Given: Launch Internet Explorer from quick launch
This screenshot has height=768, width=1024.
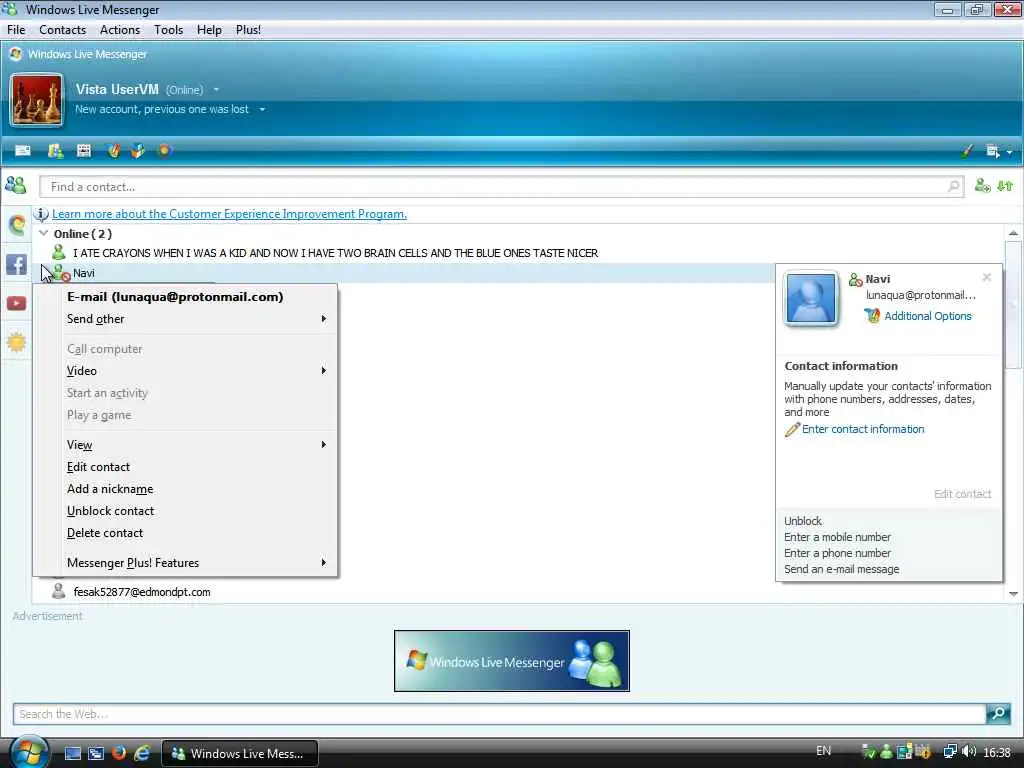Looking at the screenshot, I should (x=142, y=753).
